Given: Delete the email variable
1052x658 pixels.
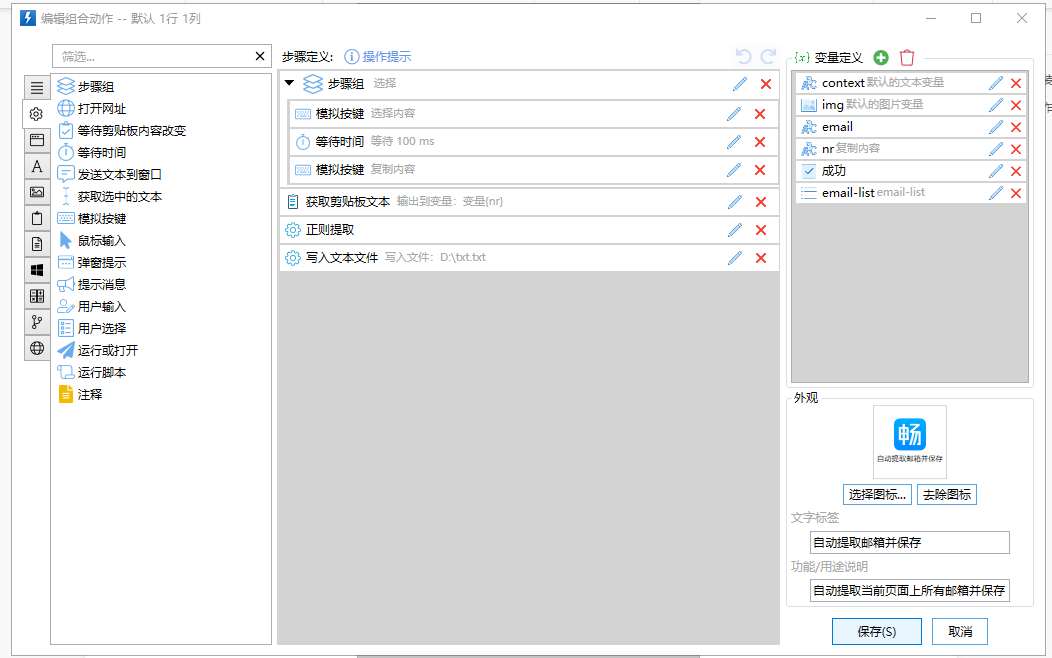Looking at the screenshot, I should coord(1016,127).
